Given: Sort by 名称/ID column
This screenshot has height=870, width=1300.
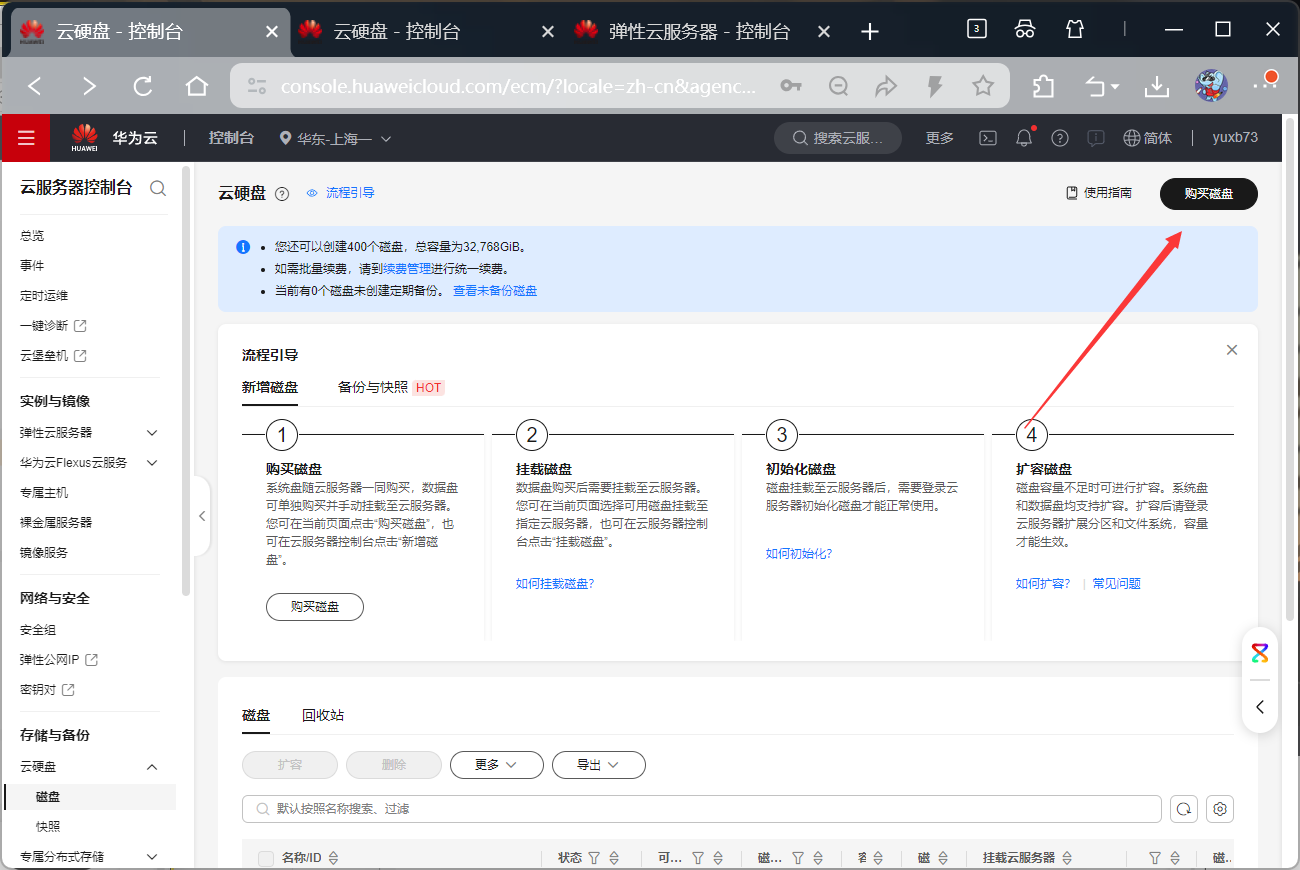Looking at the screenshot, I should click(x=333, y=858).
